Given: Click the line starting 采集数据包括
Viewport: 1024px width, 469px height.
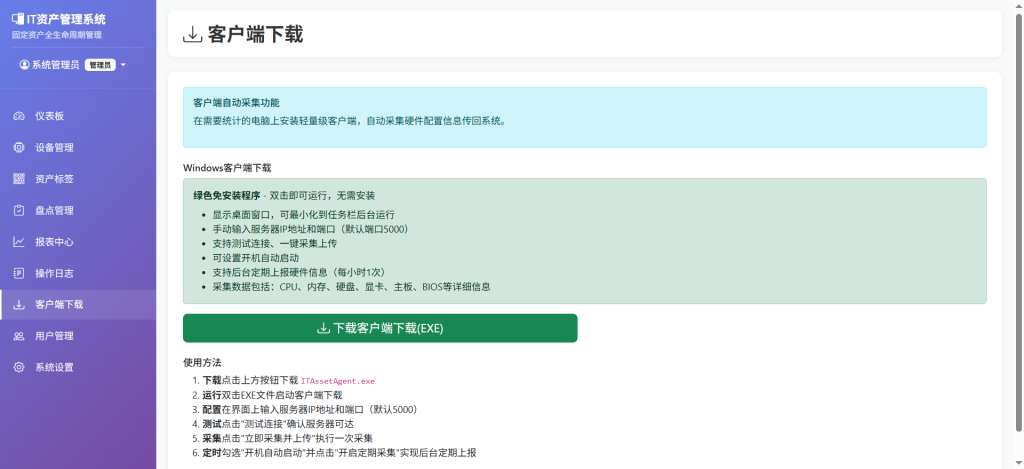Looking at the screenshot, I should click(x=351, y=286).
